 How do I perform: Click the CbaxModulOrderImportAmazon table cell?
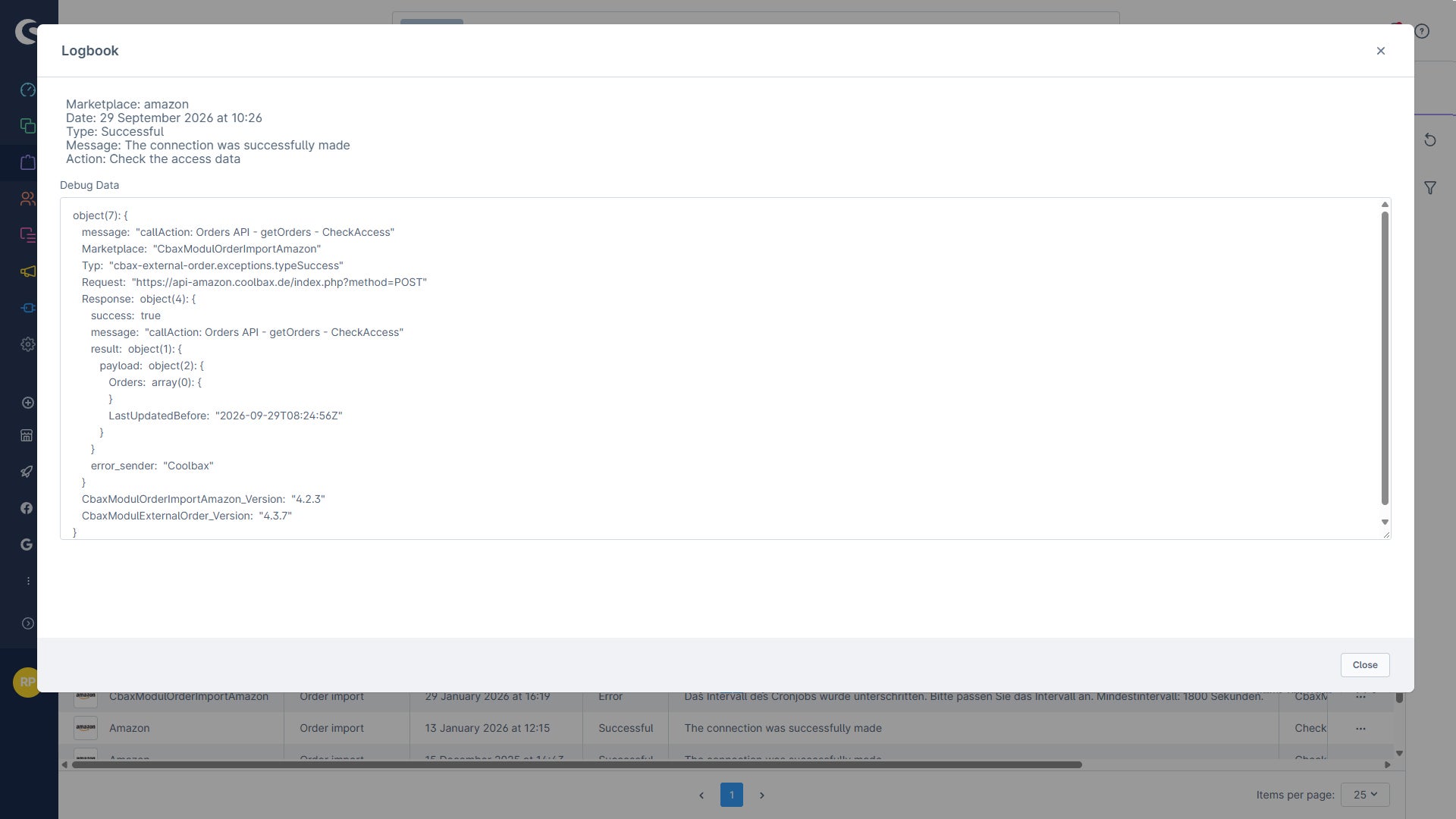tap(188, 697)
